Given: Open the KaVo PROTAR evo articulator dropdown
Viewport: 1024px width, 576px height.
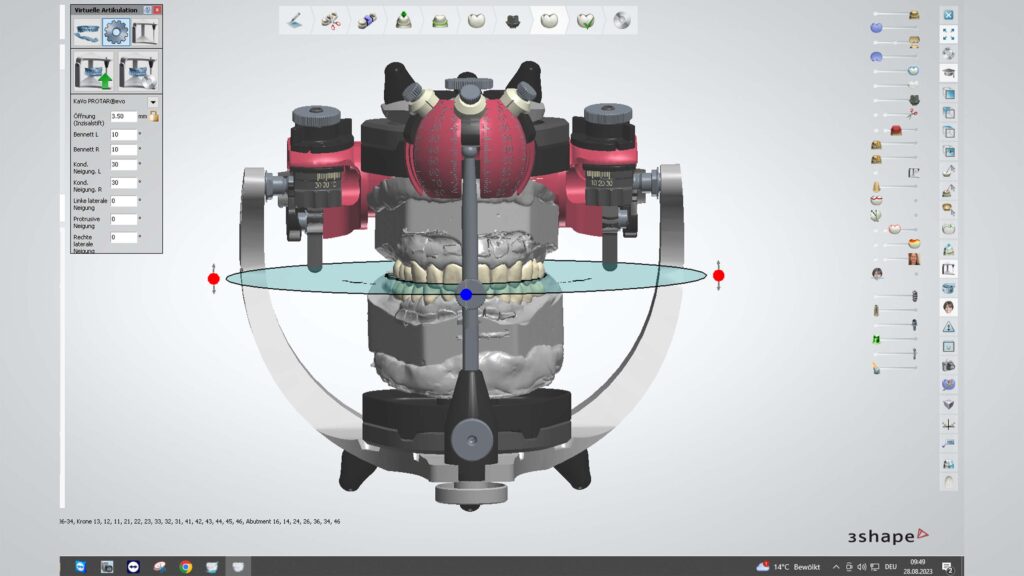Looking at the screenshot, I should pos(153,102).
